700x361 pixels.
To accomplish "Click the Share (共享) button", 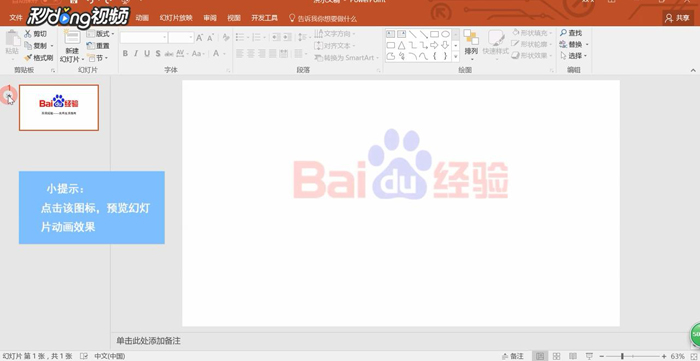I will click(x=678, y=18).
